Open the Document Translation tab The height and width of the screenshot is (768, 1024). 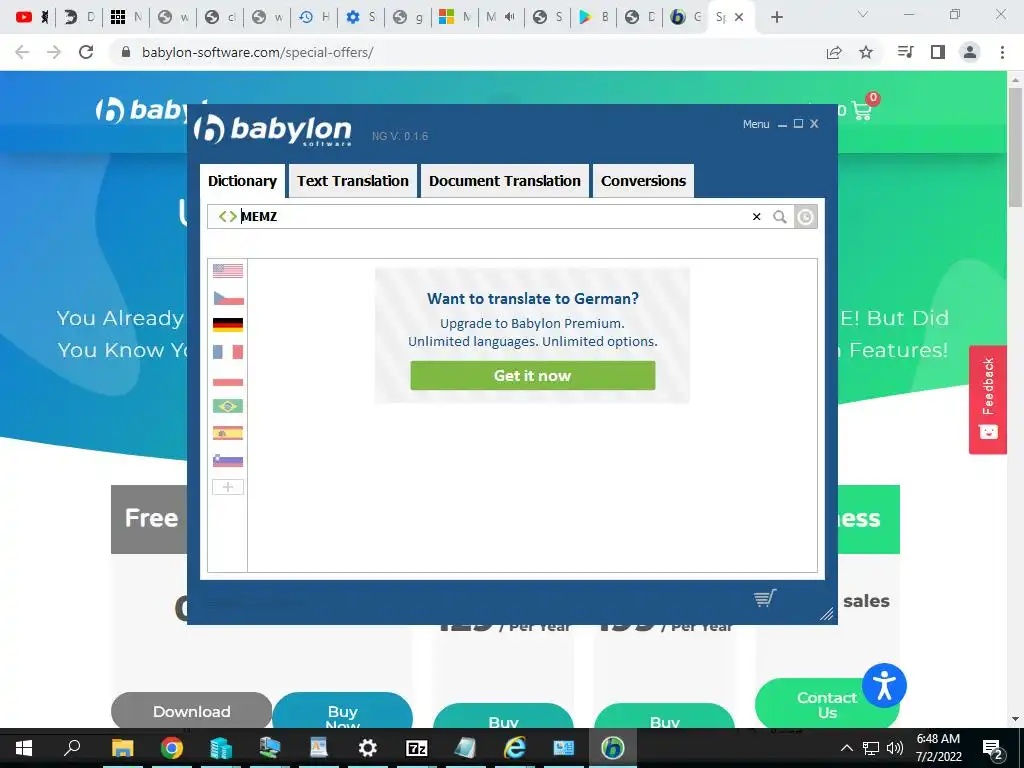[505, 181]
